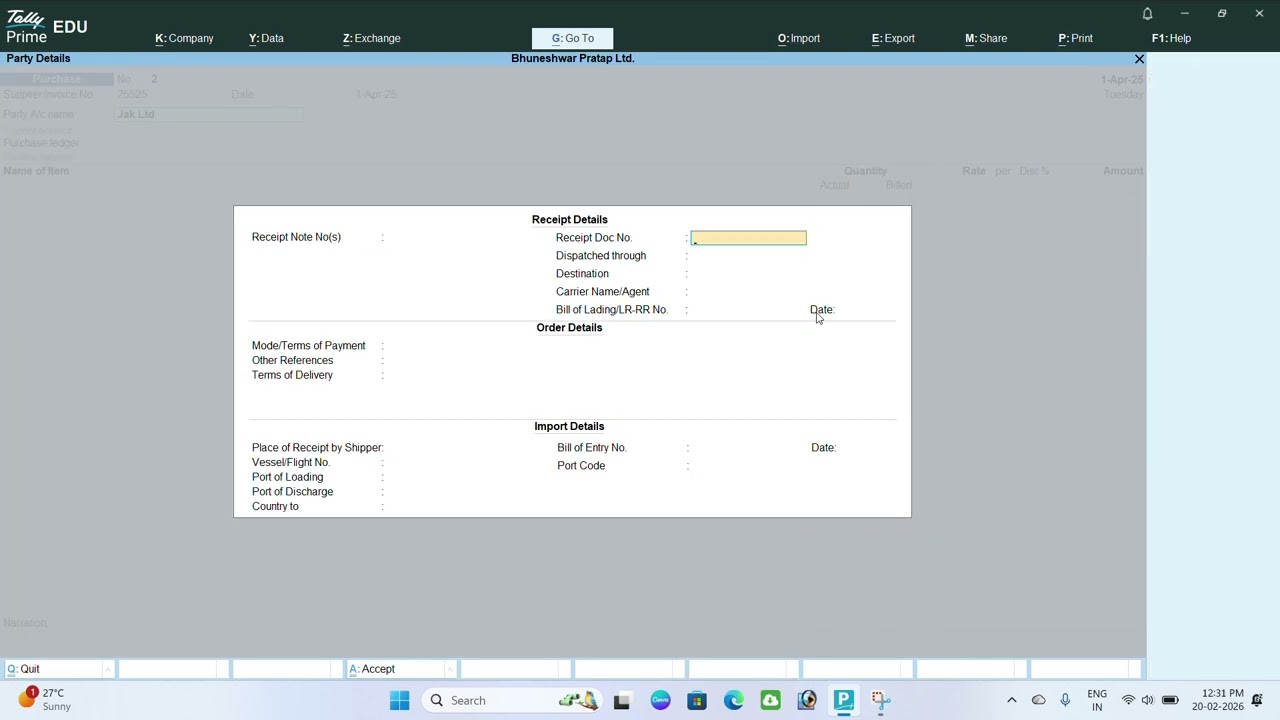Open Microsoft Store from the taskbar
This screenshot has width=1280, height=720.
[697, 700]
